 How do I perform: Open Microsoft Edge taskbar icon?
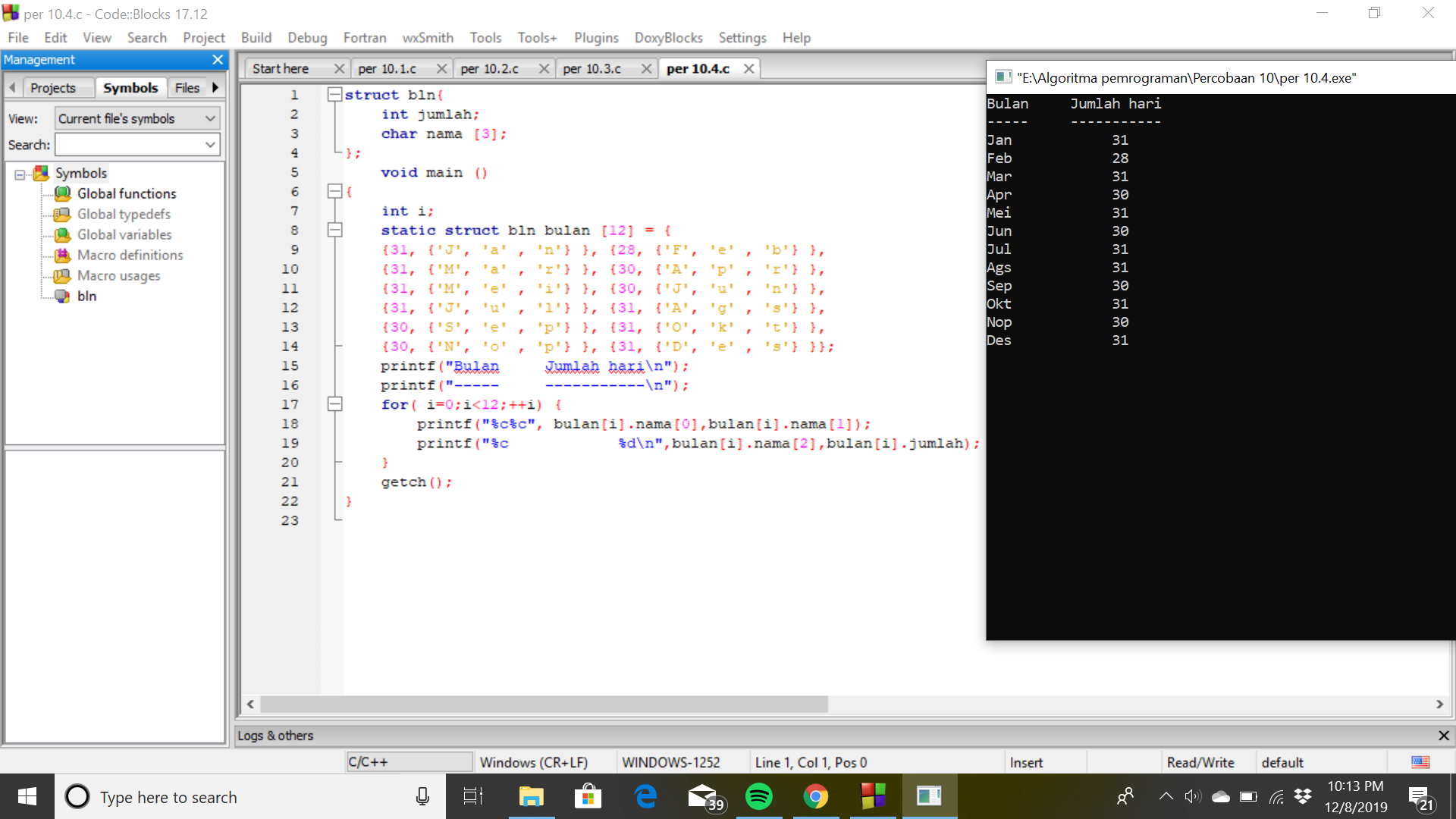pos(645,796)
